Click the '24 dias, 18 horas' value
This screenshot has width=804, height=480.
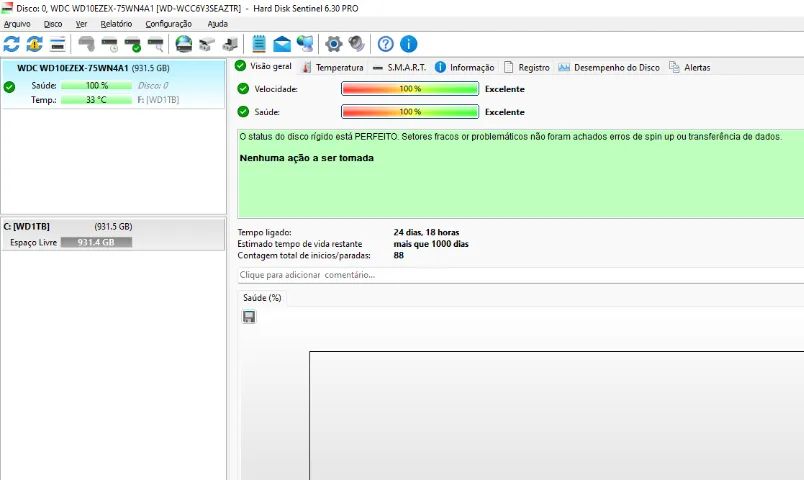coord(427,232)
